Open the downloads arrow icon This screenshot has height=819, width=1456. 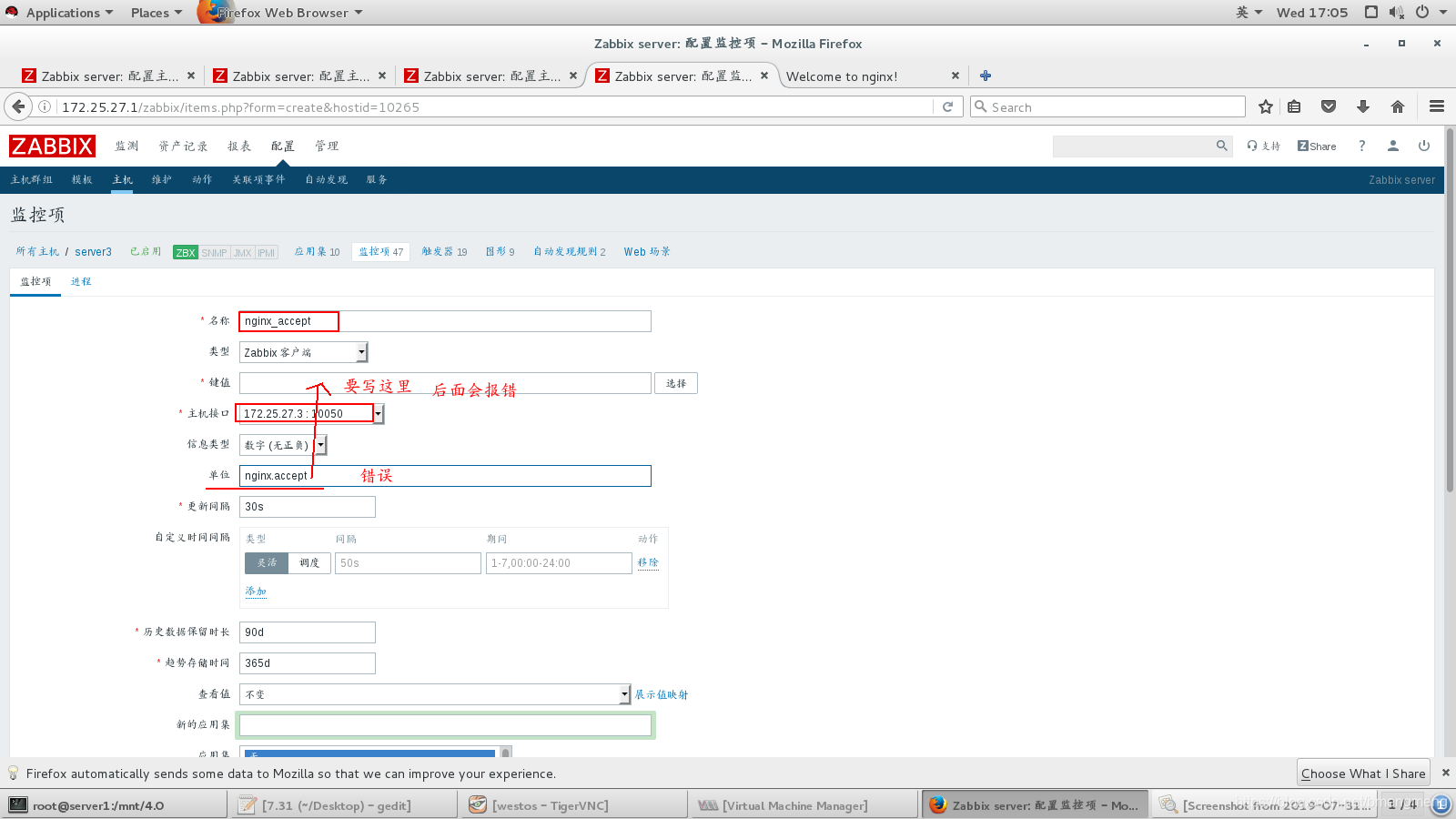click(x=1363, y=106)
